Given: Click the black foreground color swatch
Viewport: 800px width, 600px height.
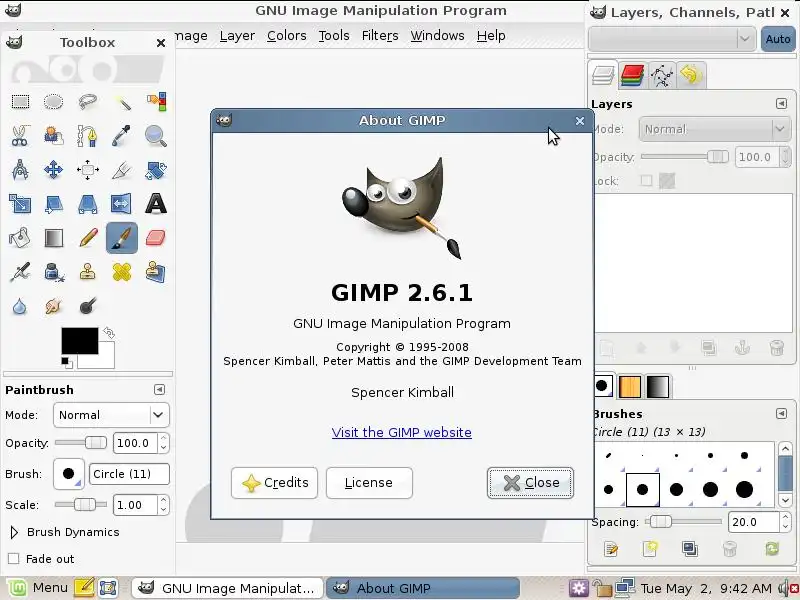Looking at the screenshot, I should click(80, 341).
